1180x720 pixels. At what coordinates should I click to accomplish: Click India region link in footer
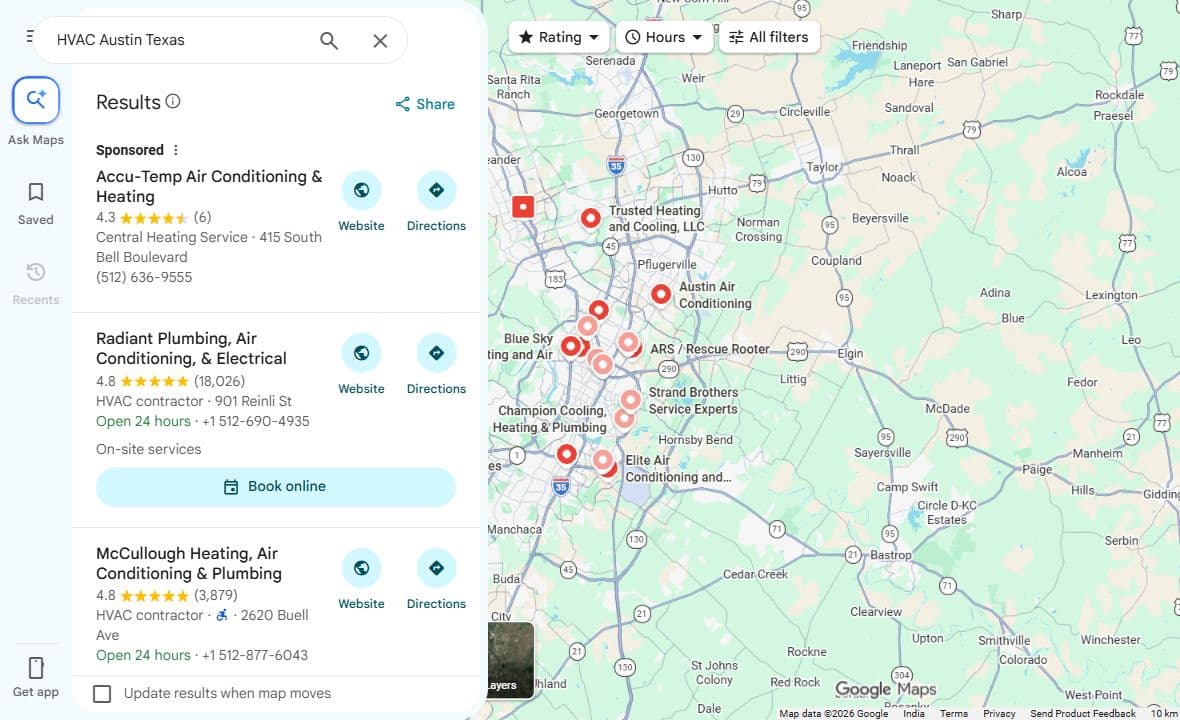click(914, 713)
